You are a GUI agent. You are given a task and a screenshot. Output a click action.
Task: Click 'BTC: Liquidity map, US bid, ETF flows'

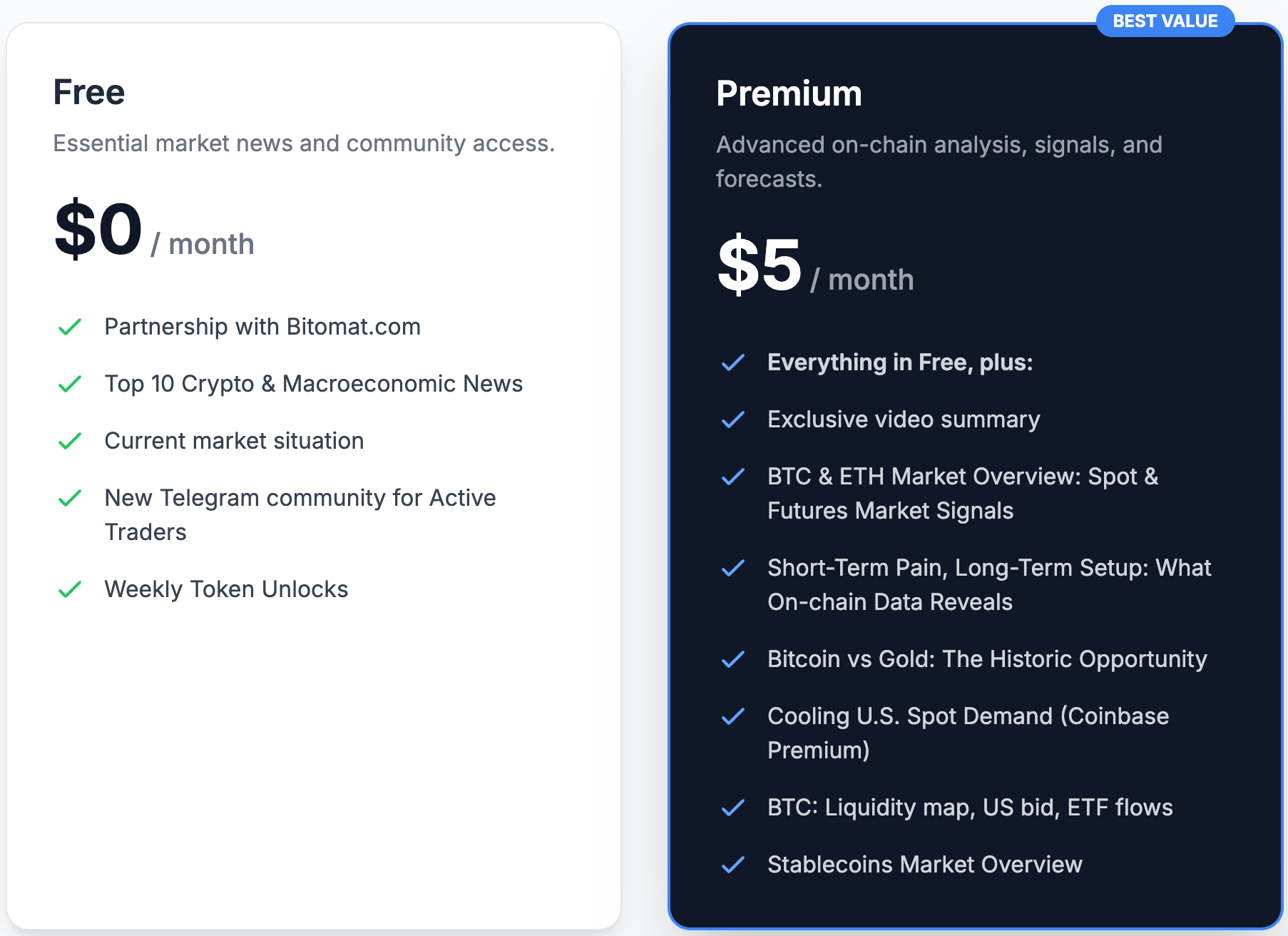[970, 808]
